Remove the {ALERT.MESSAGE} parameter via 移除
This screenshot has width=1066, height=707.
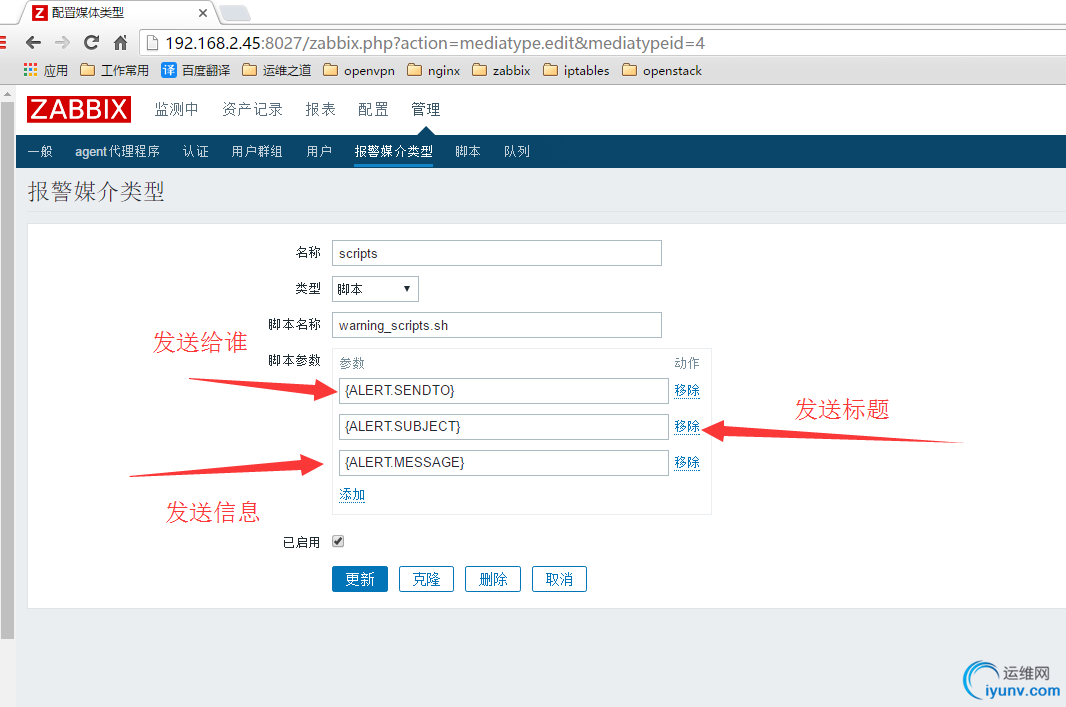(x=687, y=462)
